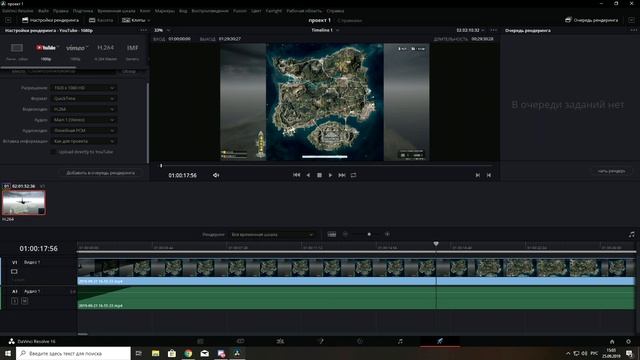Start forward playback in the viewer
Viewport: 640px width, 360px height.
pos(330,175)
